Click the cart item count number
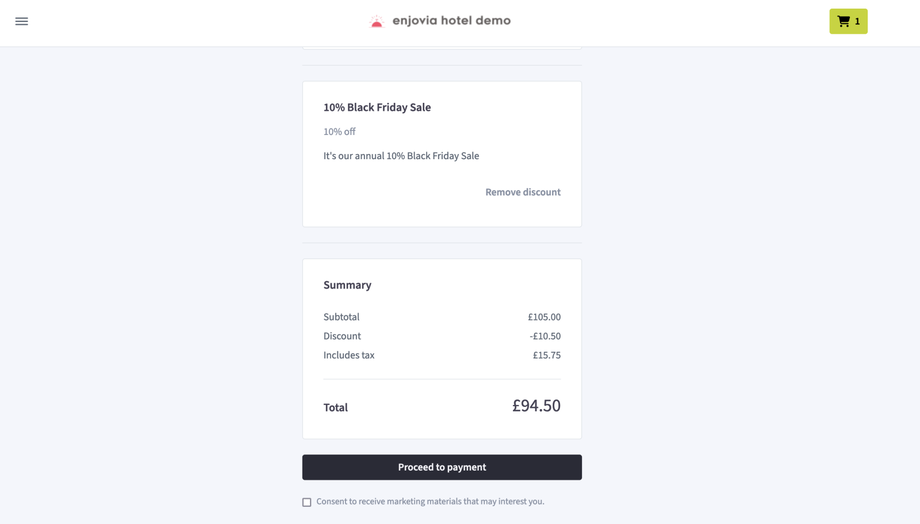Image resolution: width=920 pixels, height=524 pixels. pos(857,21)
